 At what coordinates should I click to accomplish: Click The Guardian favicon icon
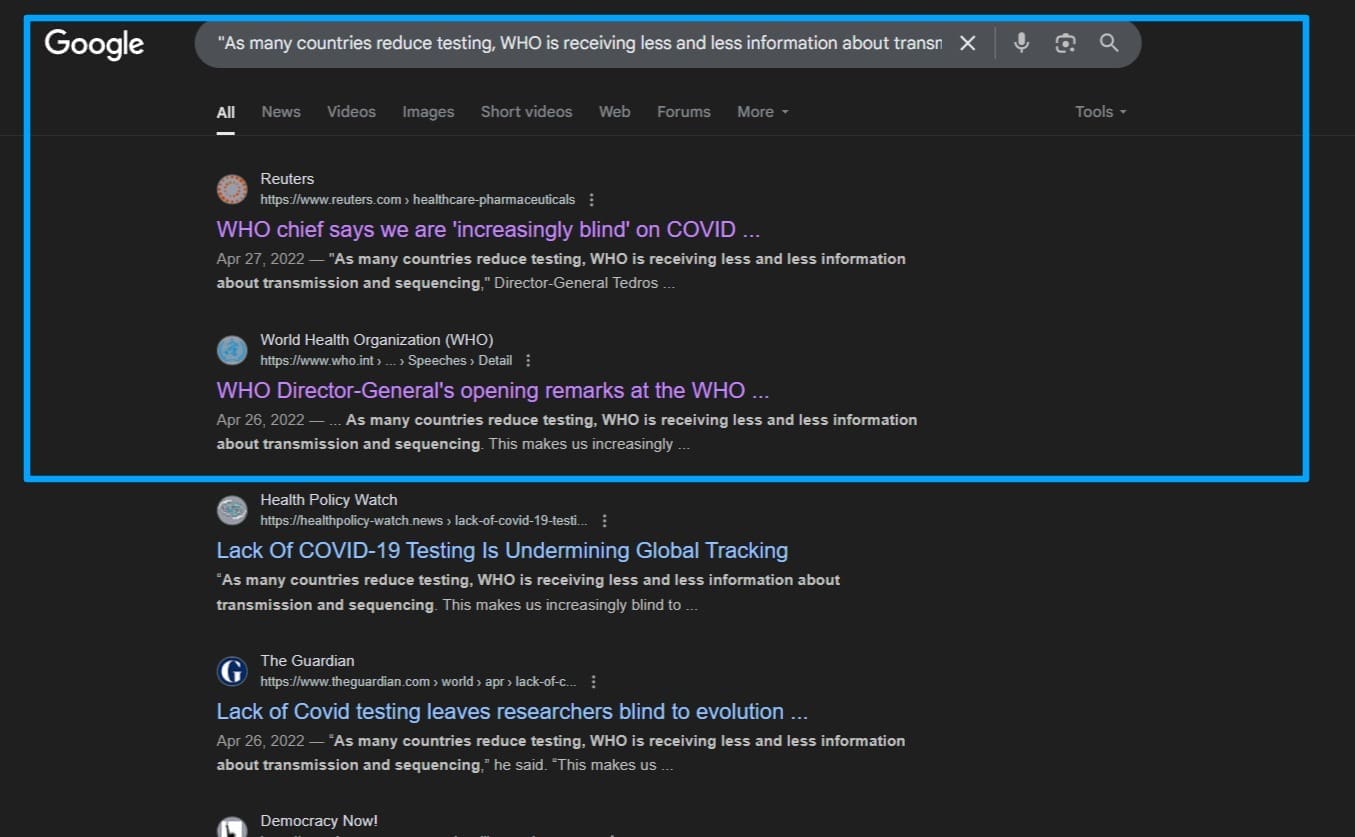click(x=232, y=671)
